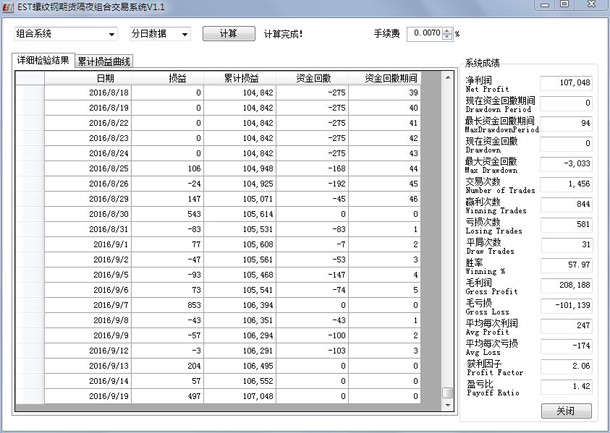Switch to the 详细检验结果 tab

(x=43, y=60)
